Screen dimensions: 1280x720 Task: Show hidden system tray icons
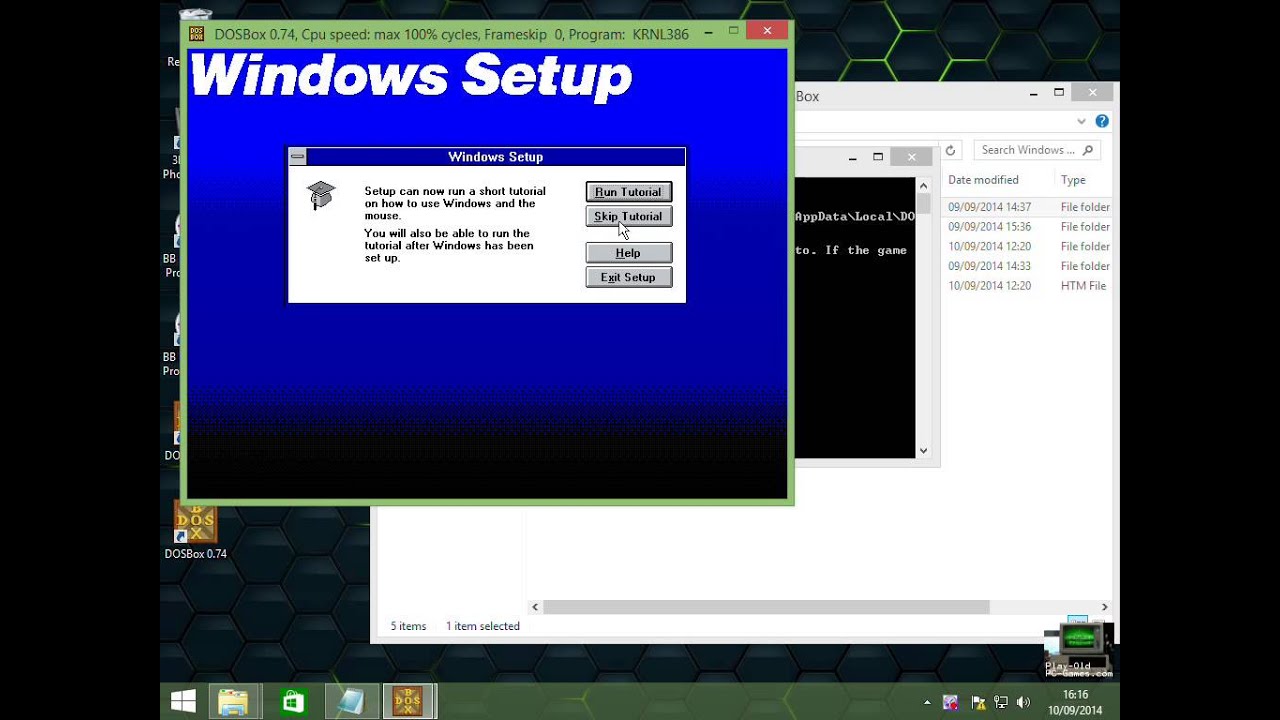[927, 703]
